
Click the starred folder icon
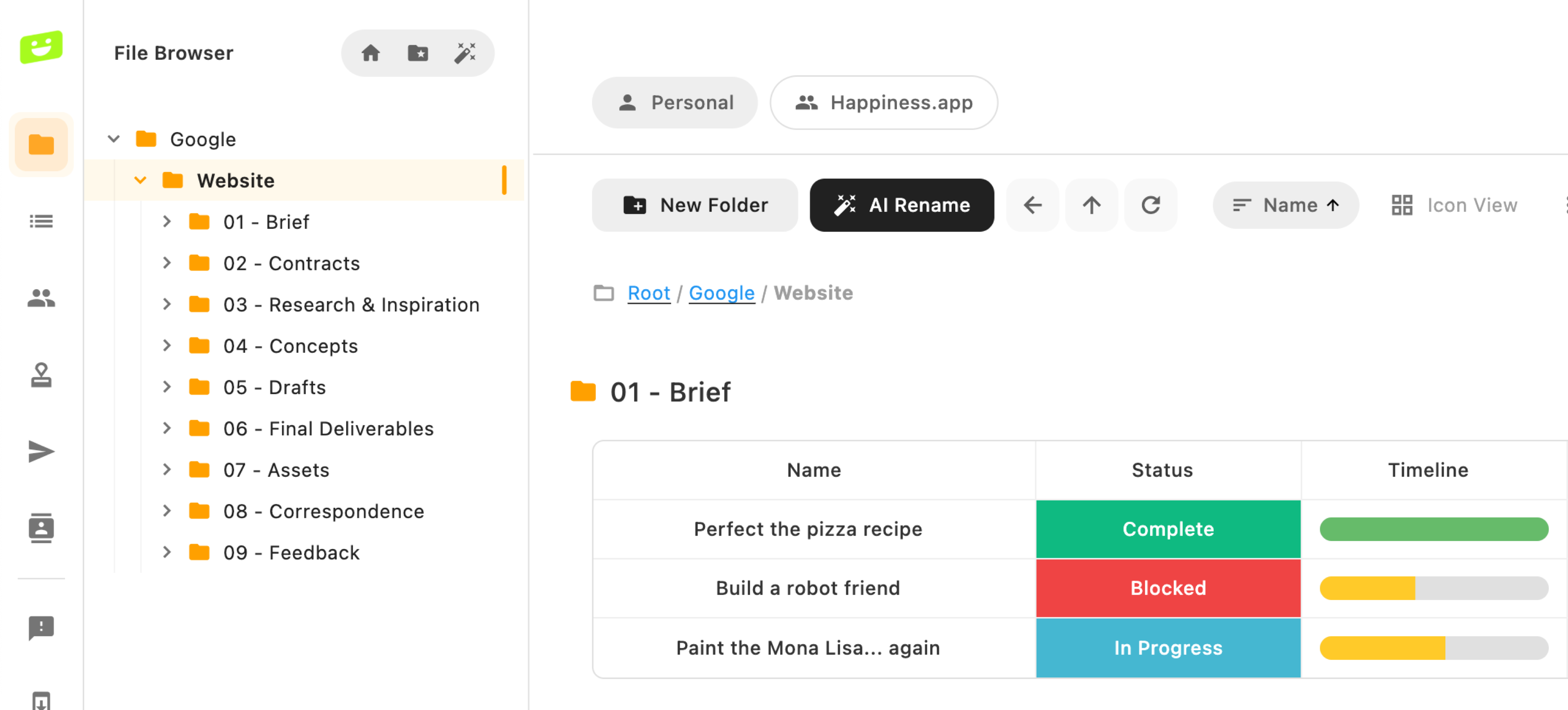tap(417, 53)
